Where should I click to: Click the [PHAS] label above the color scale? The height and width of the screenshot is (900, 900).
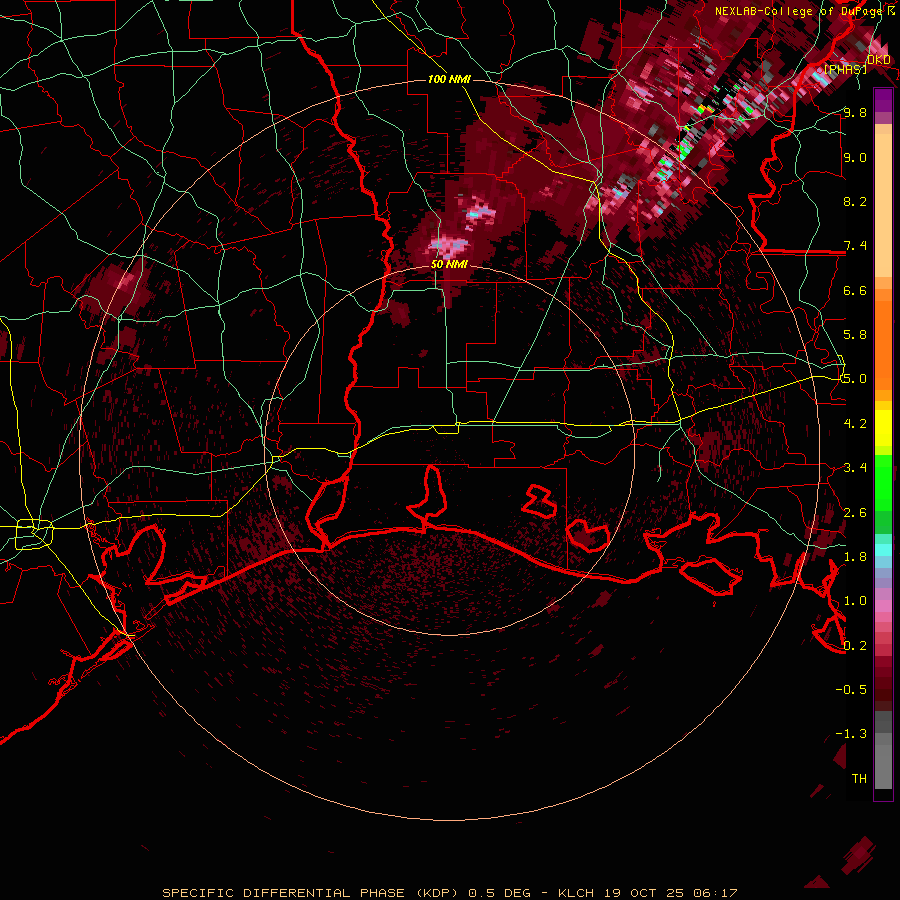pyautogui.click(x=845, y=69)
